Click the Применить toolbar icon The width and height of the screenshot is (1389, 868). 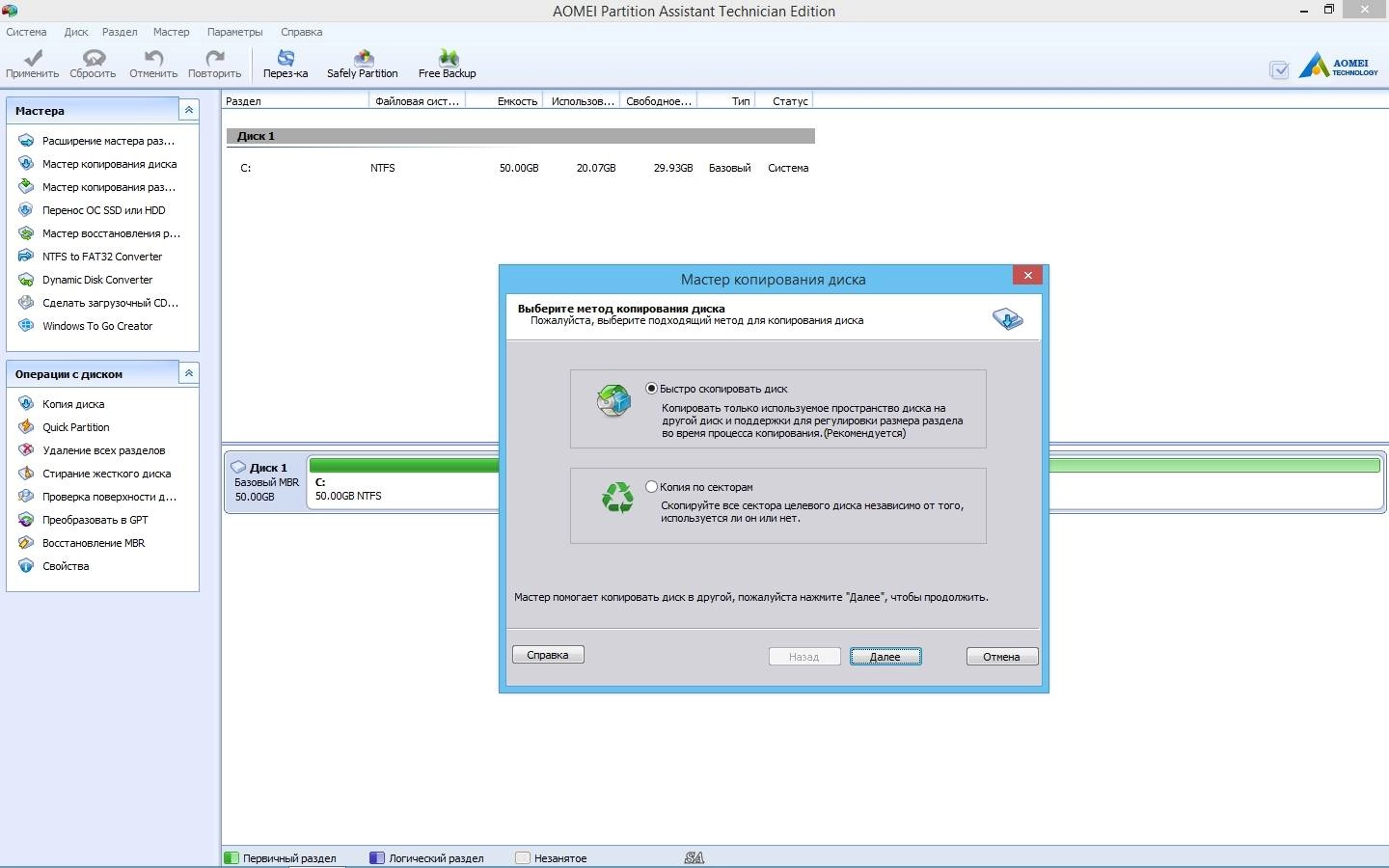(32, 64)
